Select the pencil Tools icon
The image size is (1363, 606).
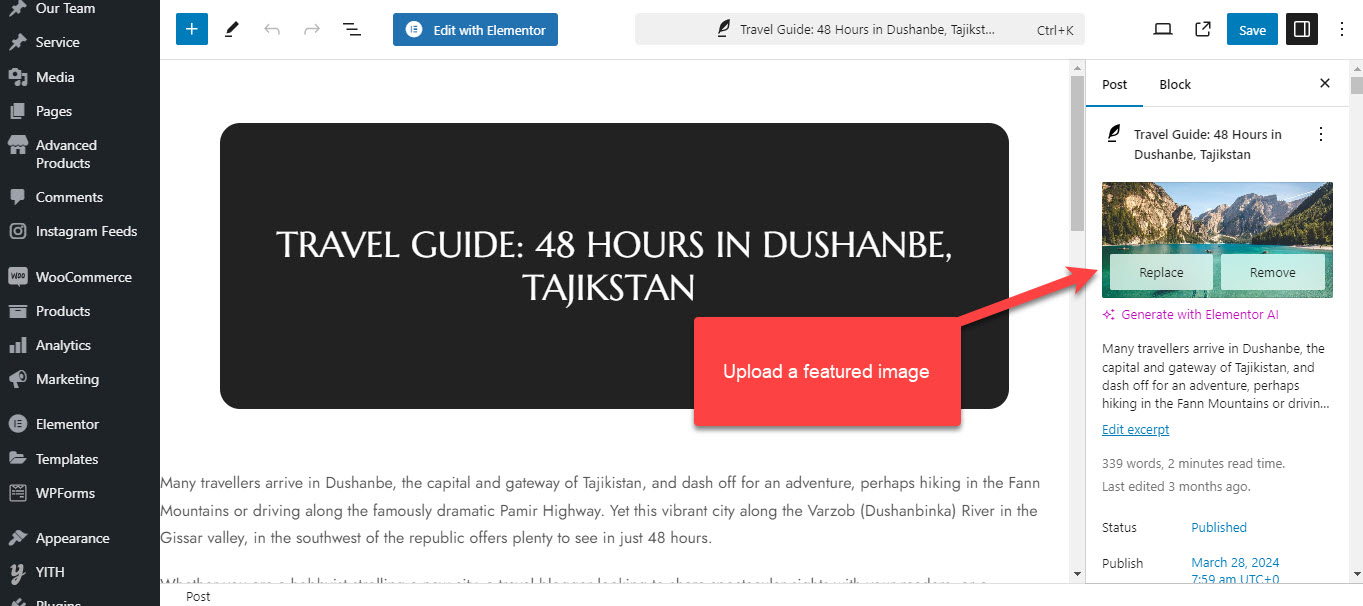tap(232, 30)
